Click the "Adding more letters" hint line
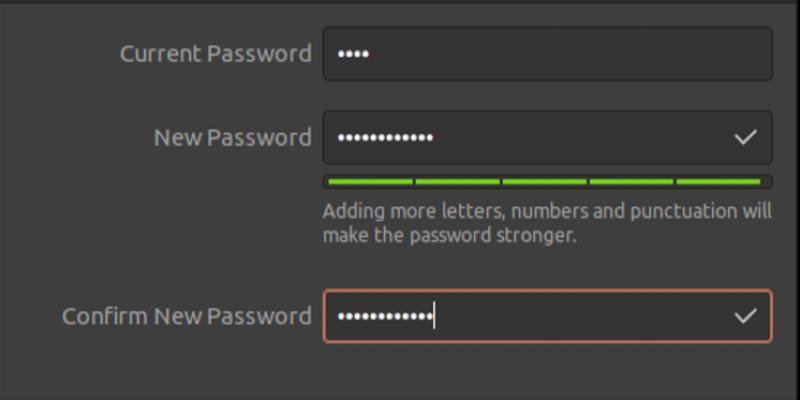 click(x=546, y=212)
